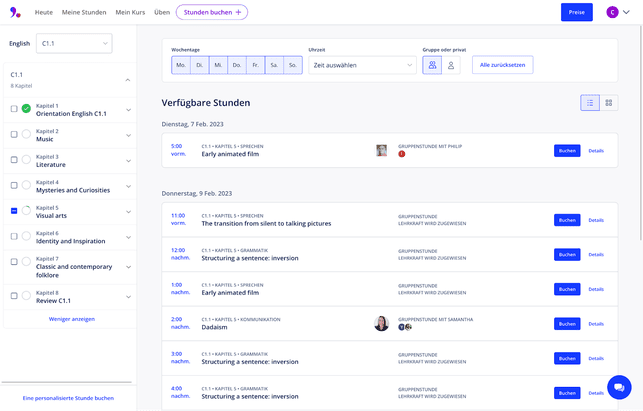Uncheck the Kapitel 5 Visual arts checkbox
The height and width of the screenshot is (411, 643).
(14, 211)
